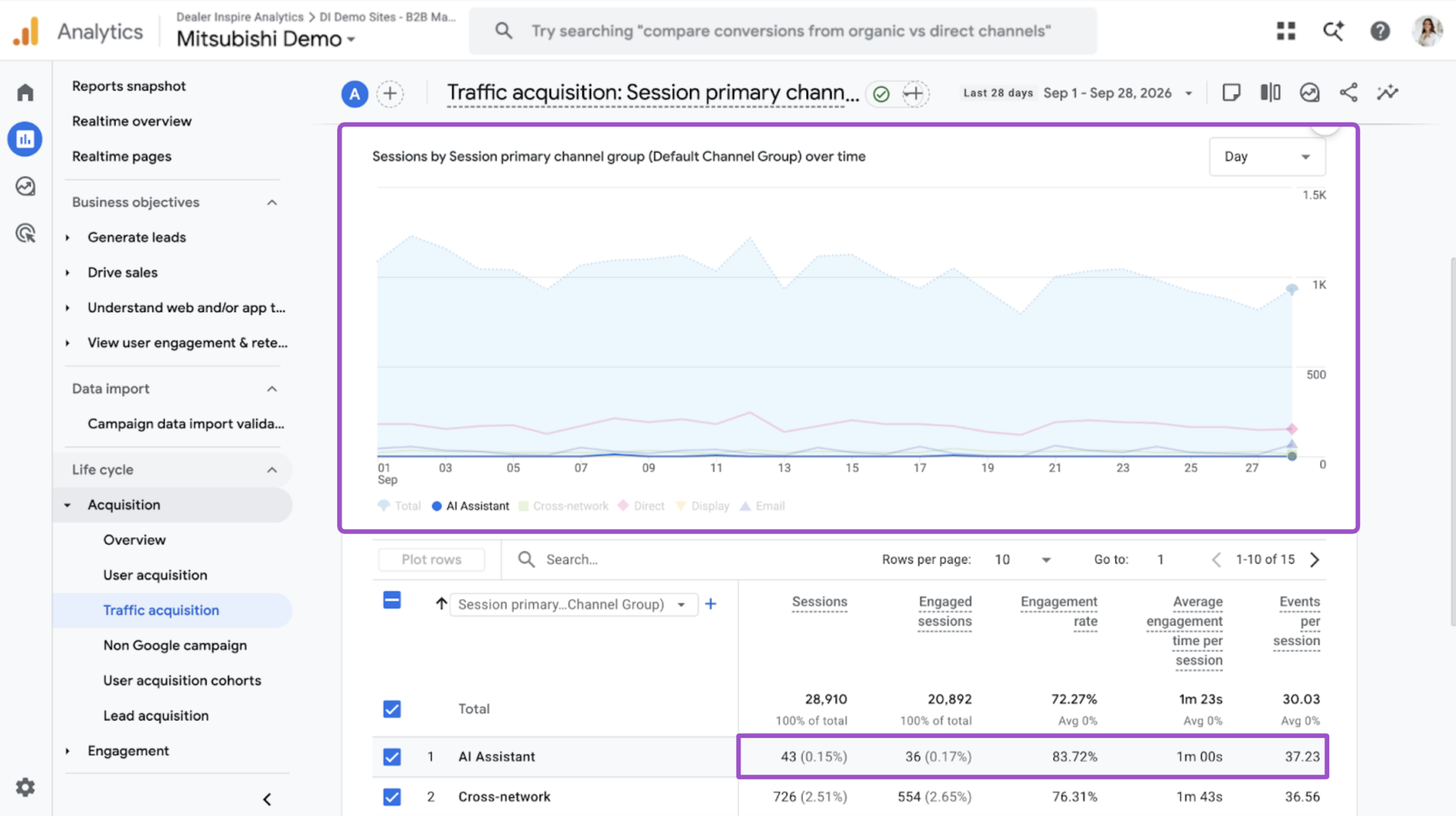Click the Share this report icon
The width and height of the screenshot is (1456, 816).
1349,93
